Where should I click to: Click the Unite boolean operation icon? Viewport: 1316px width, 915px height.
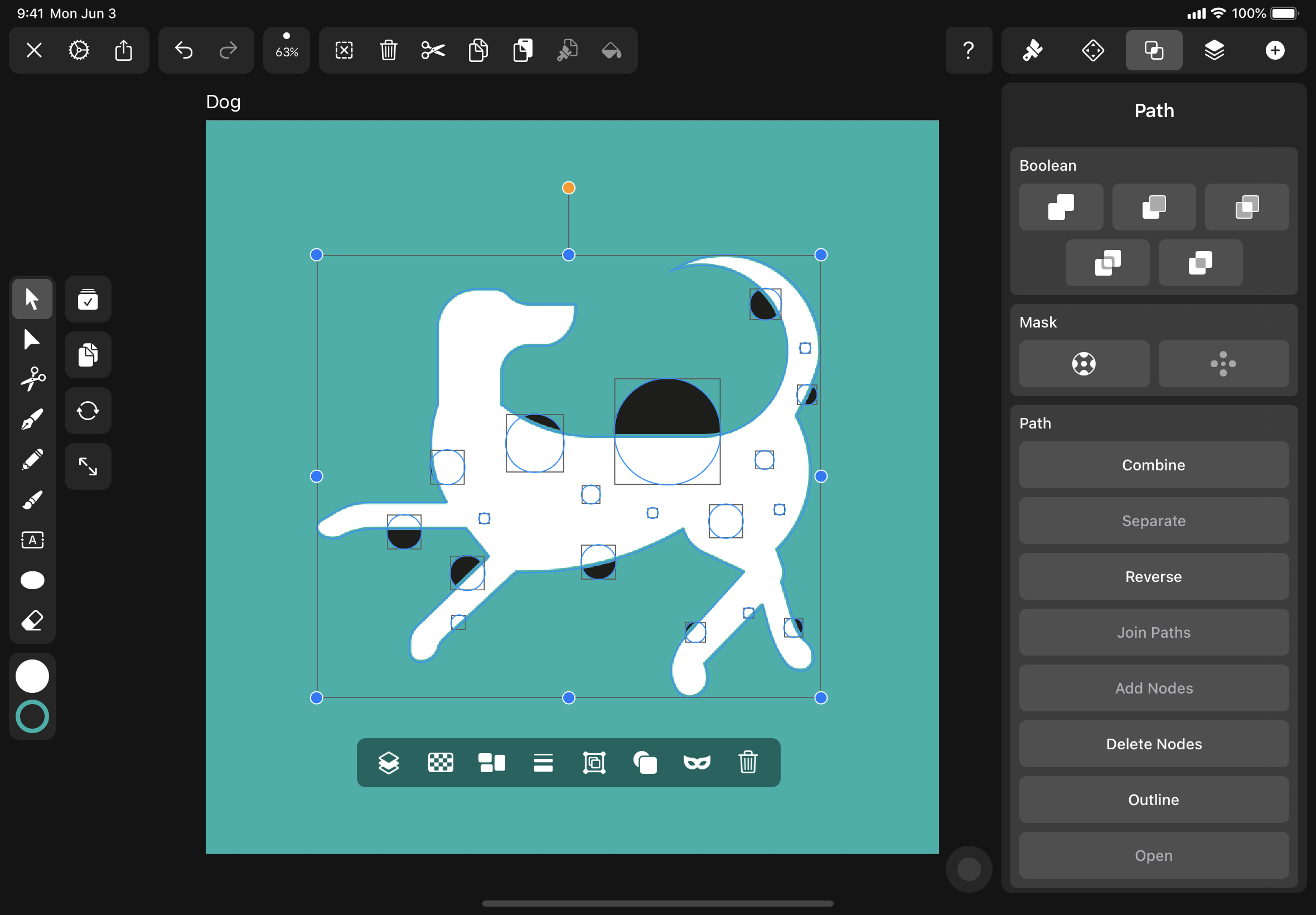(1061, 207)
